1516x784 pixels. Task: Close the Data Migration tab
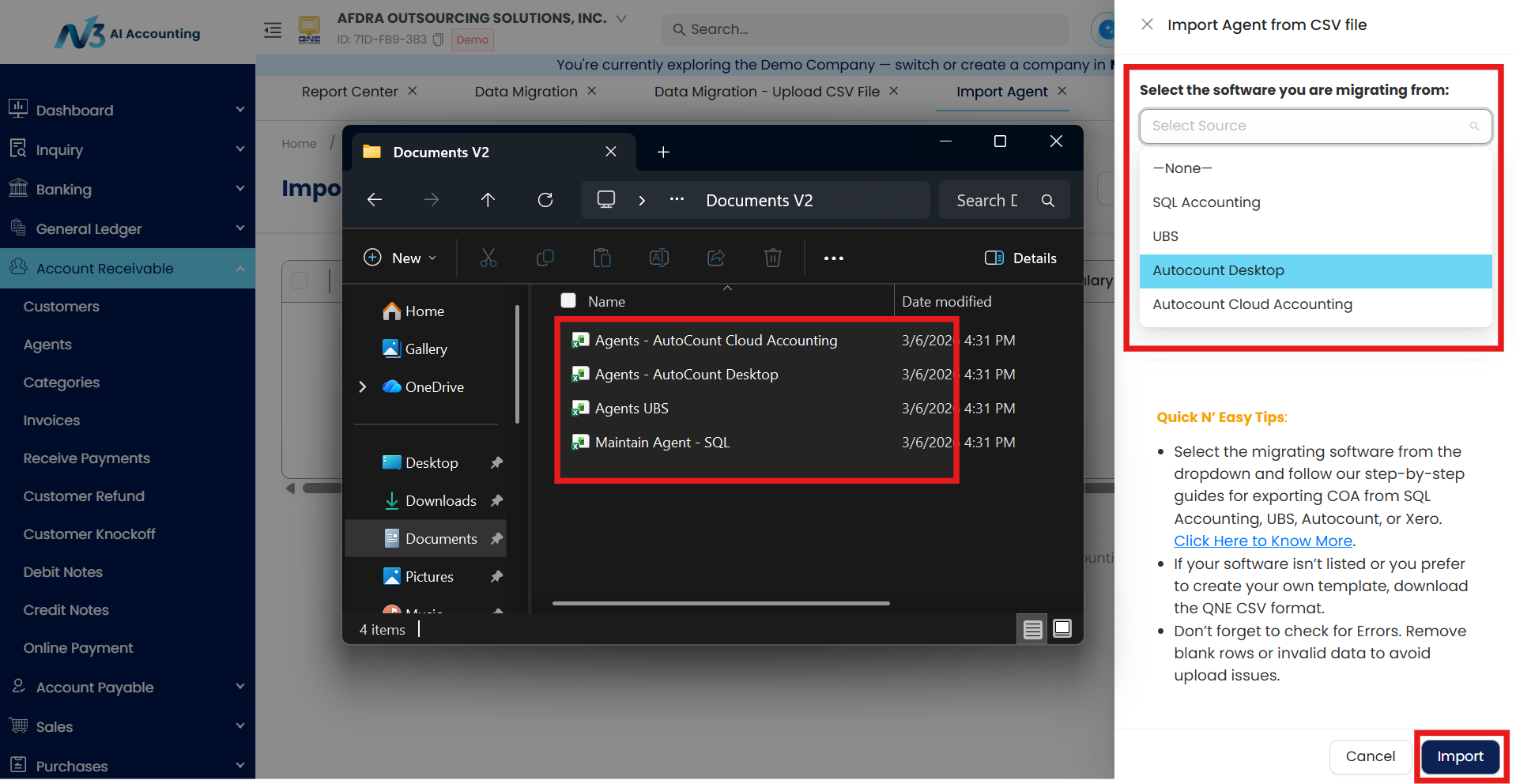pyautogui.click(x=592, y=91)
